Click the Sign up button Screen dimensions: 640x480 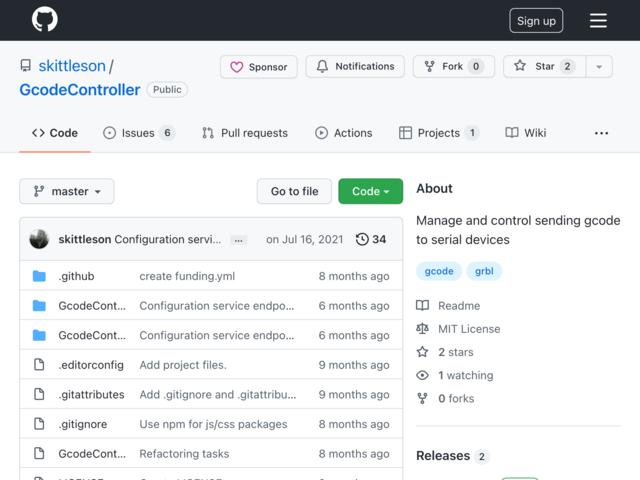click(x=536, y=21)
